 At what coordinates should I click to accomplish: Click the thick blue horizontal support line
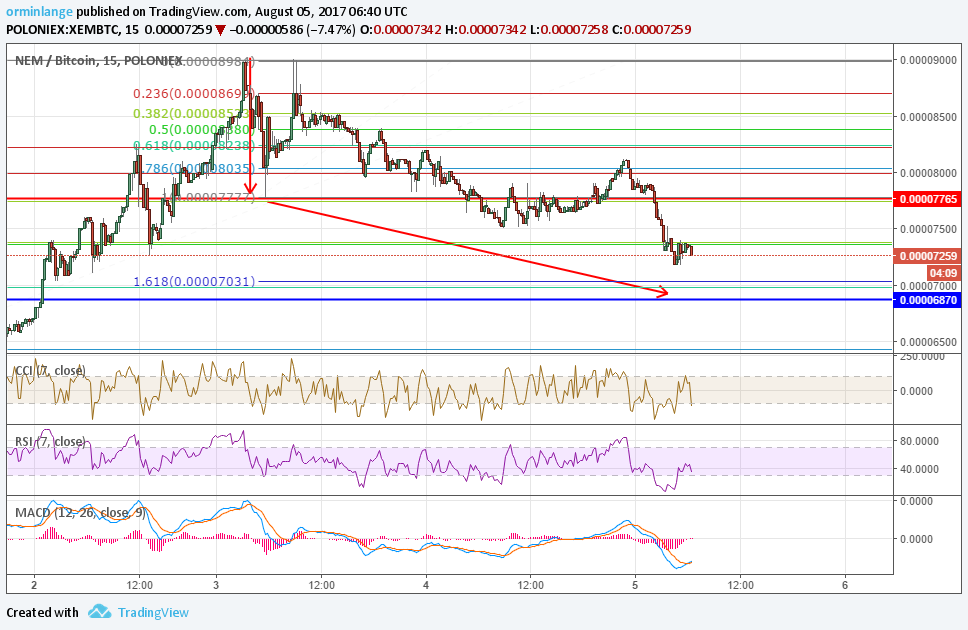tap(449, 300)
